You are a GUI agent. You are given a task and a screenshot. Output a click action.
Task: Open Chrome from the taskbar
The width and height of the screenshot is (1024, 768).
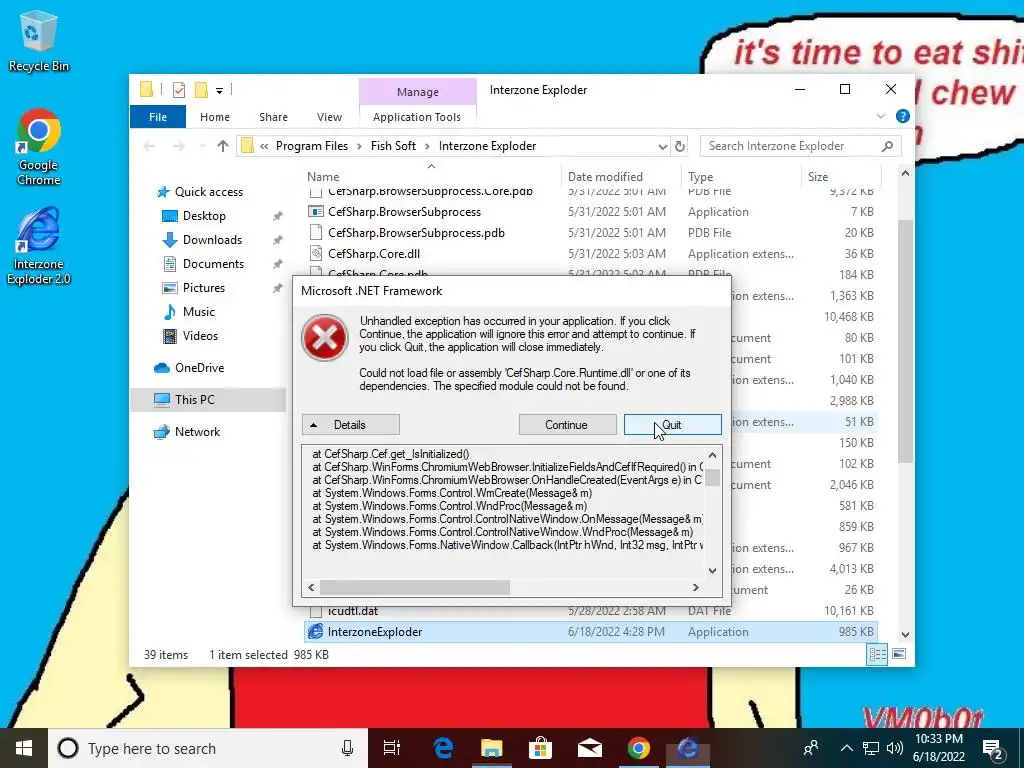639,748
